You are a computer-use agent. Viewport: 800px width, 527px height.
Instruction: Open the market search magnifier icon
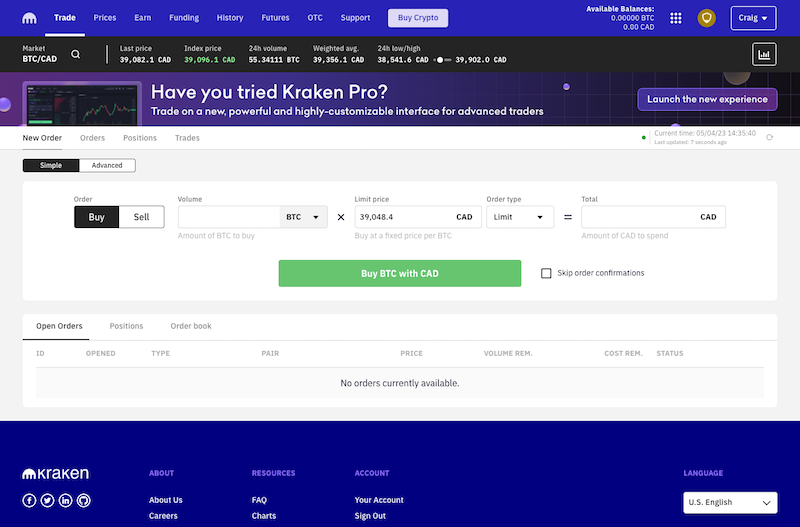click(x=76, y=54)
